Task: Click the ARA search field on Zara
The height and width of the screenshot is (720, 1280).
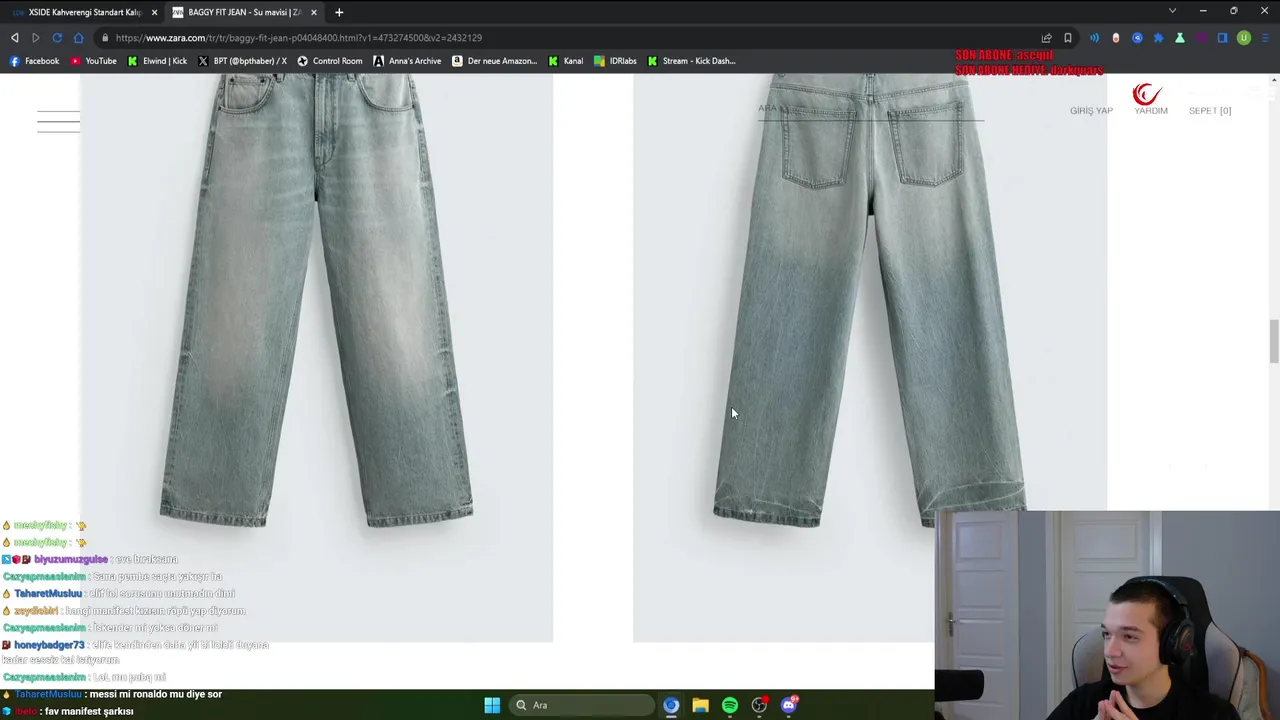Action: pyautogui.click(x=870, y=110)
